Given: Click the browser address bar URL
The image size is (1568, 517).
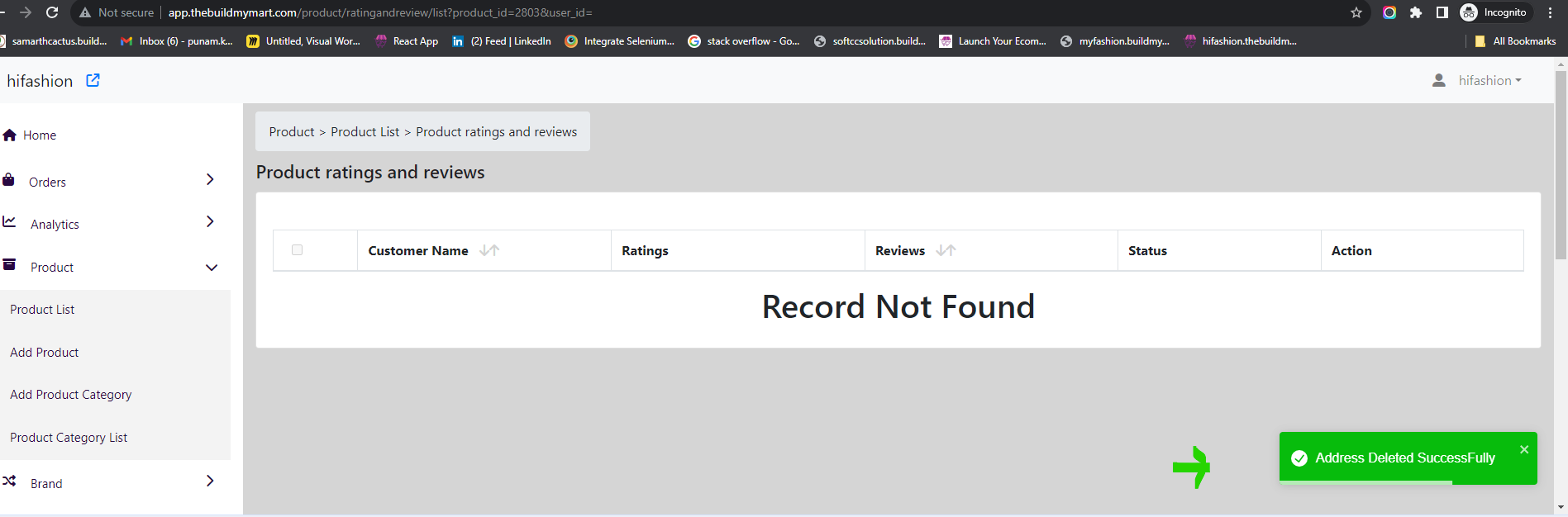Looking at the screenshot, I should point(380,12).
